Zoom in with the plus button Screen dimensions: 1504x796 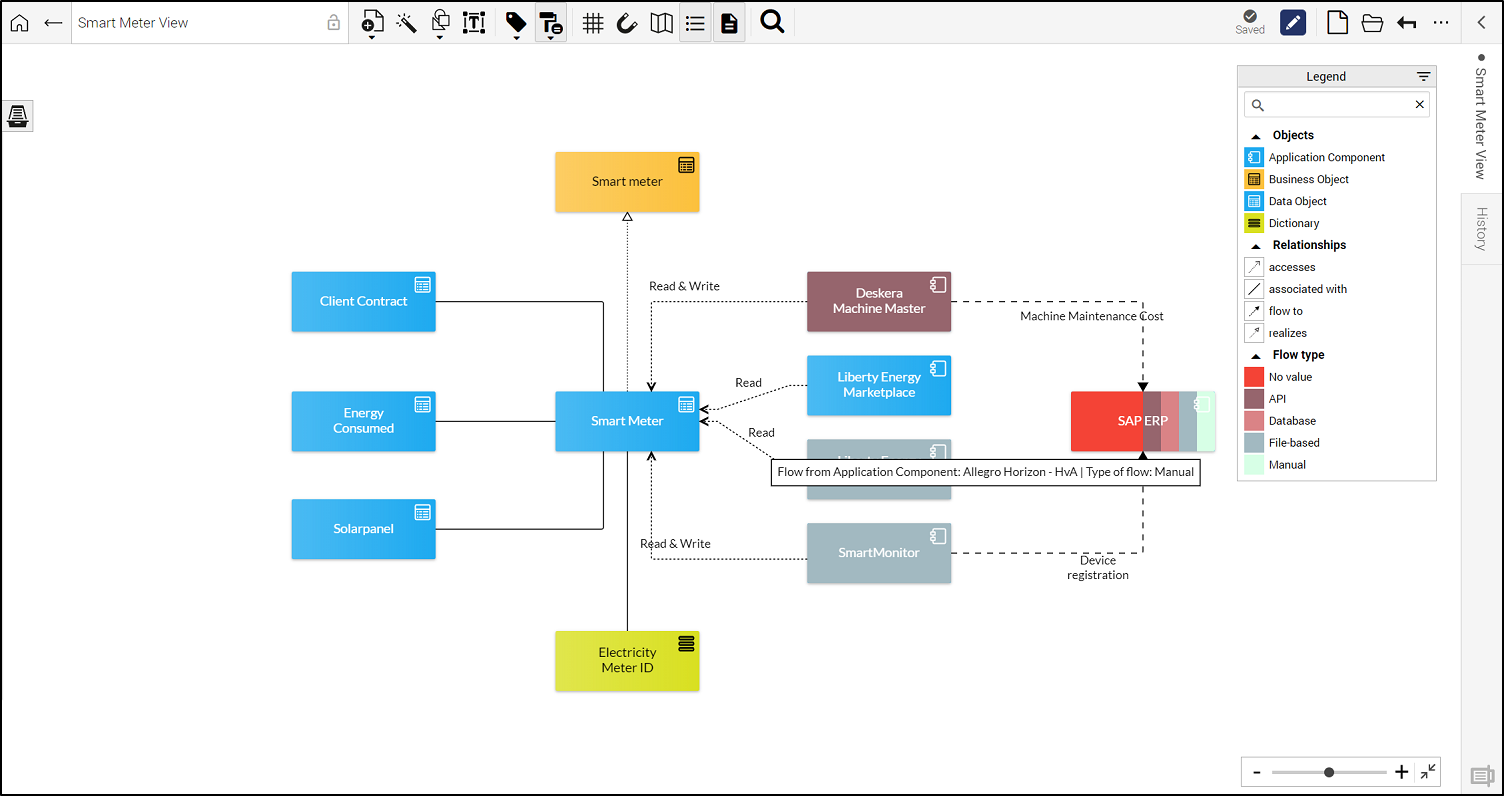coord(1401,772)
